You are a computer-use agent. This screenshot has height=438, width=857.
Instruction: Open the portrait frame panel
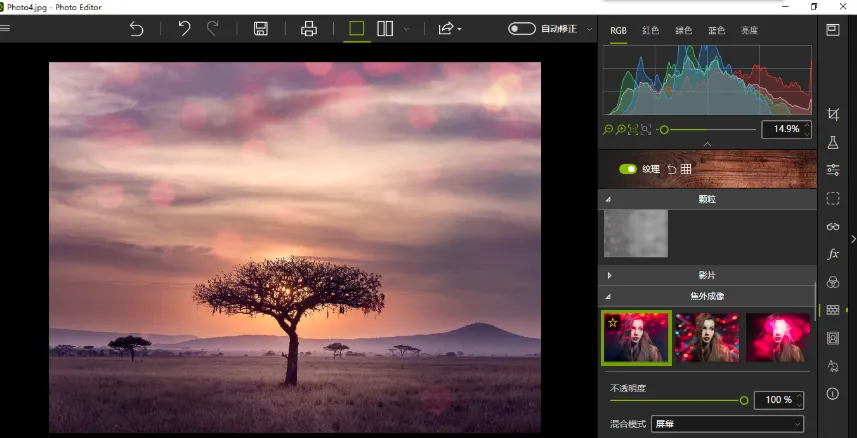[x=832, y=338]
